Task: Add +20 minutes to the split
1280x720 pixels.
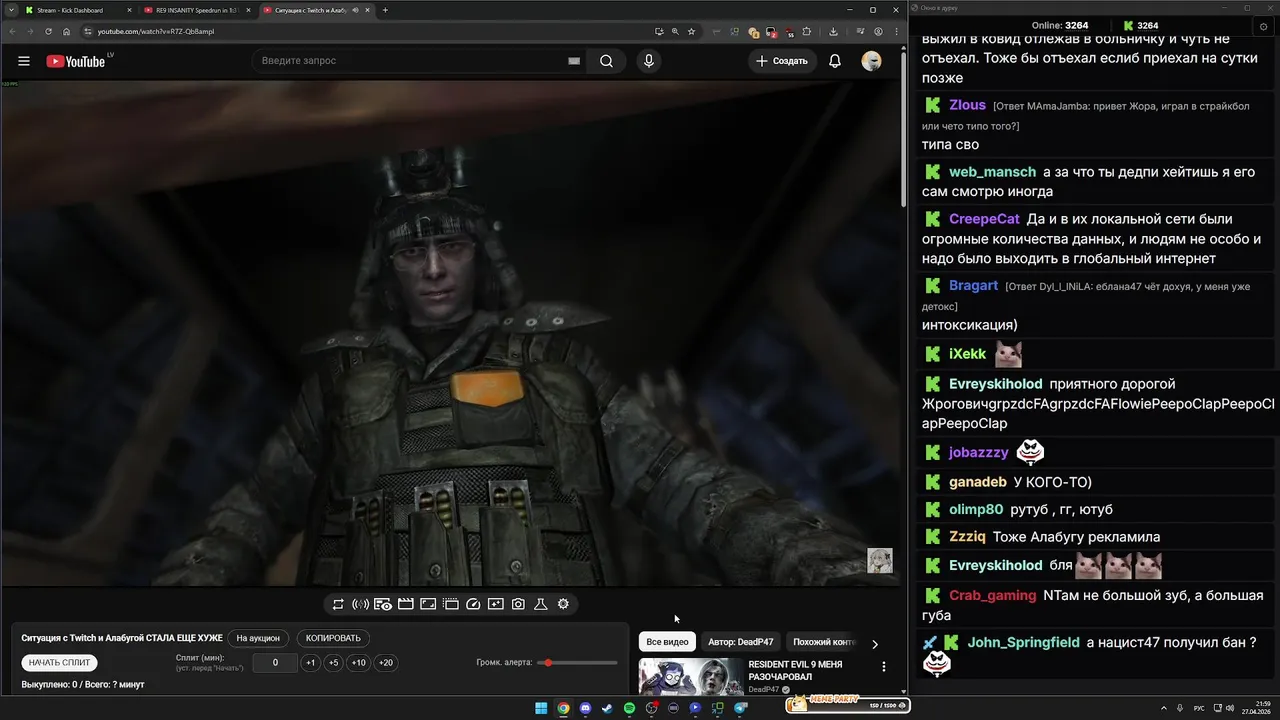Action: click(x=385, y=663)
